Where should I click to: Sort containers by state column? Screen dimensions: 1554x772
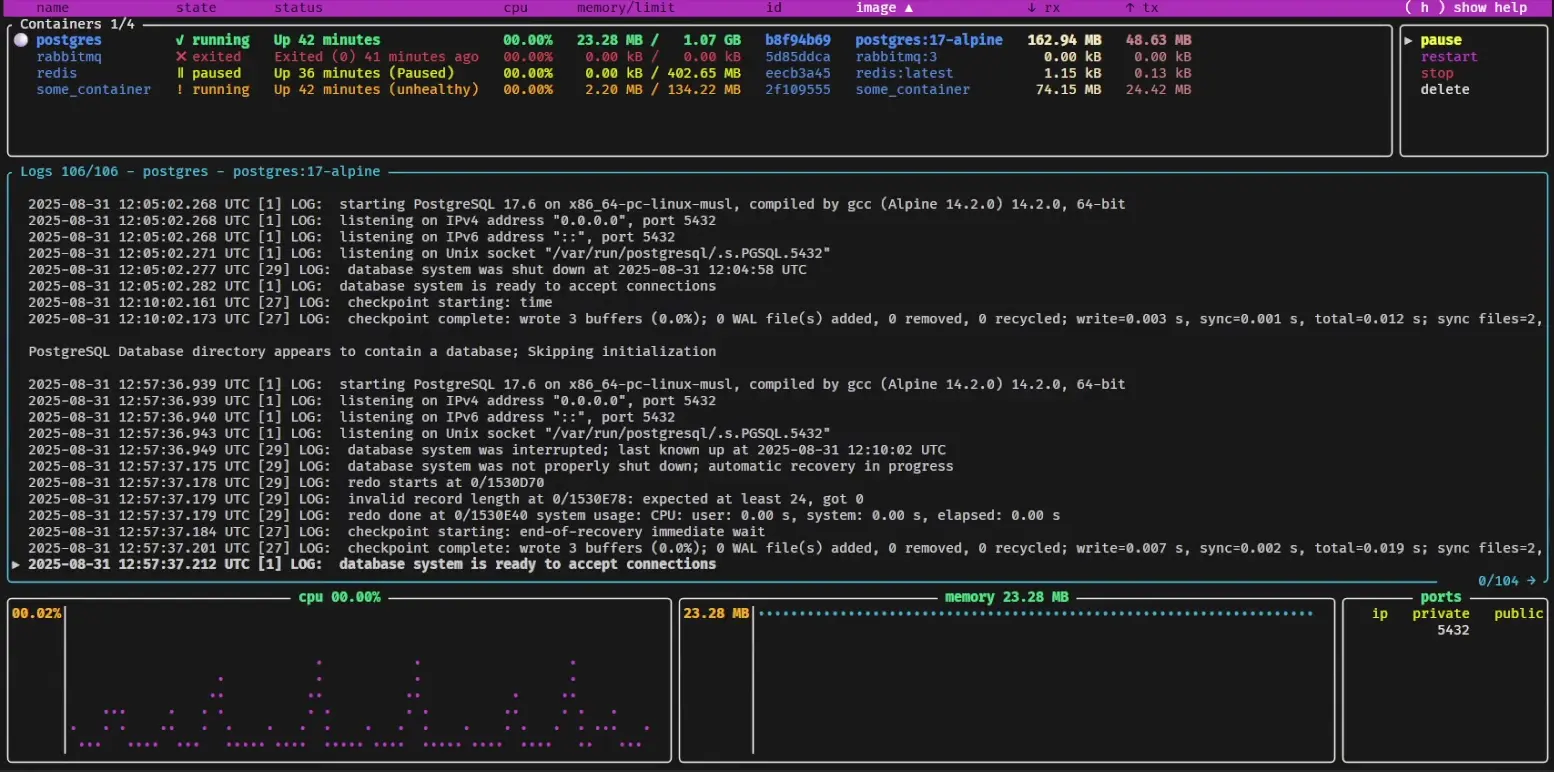coord(196,7)
